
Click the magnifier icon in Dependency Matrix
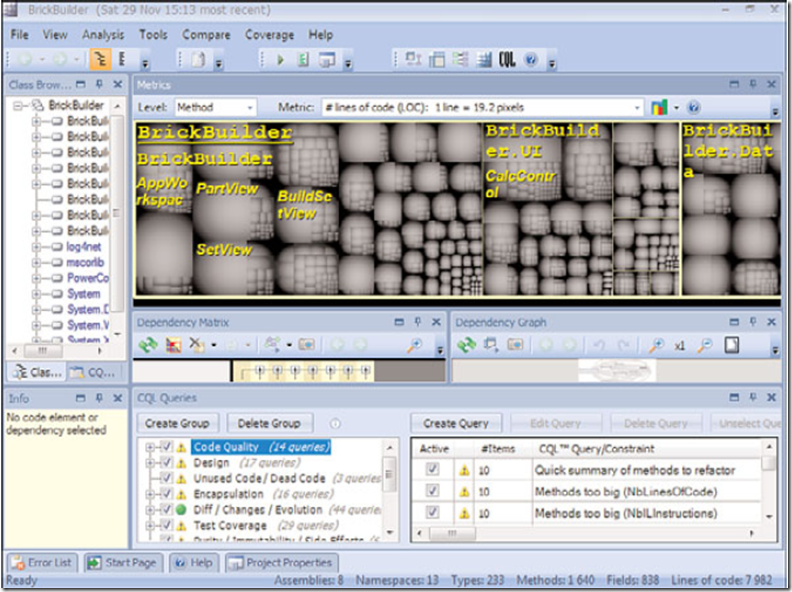(414, 345)
